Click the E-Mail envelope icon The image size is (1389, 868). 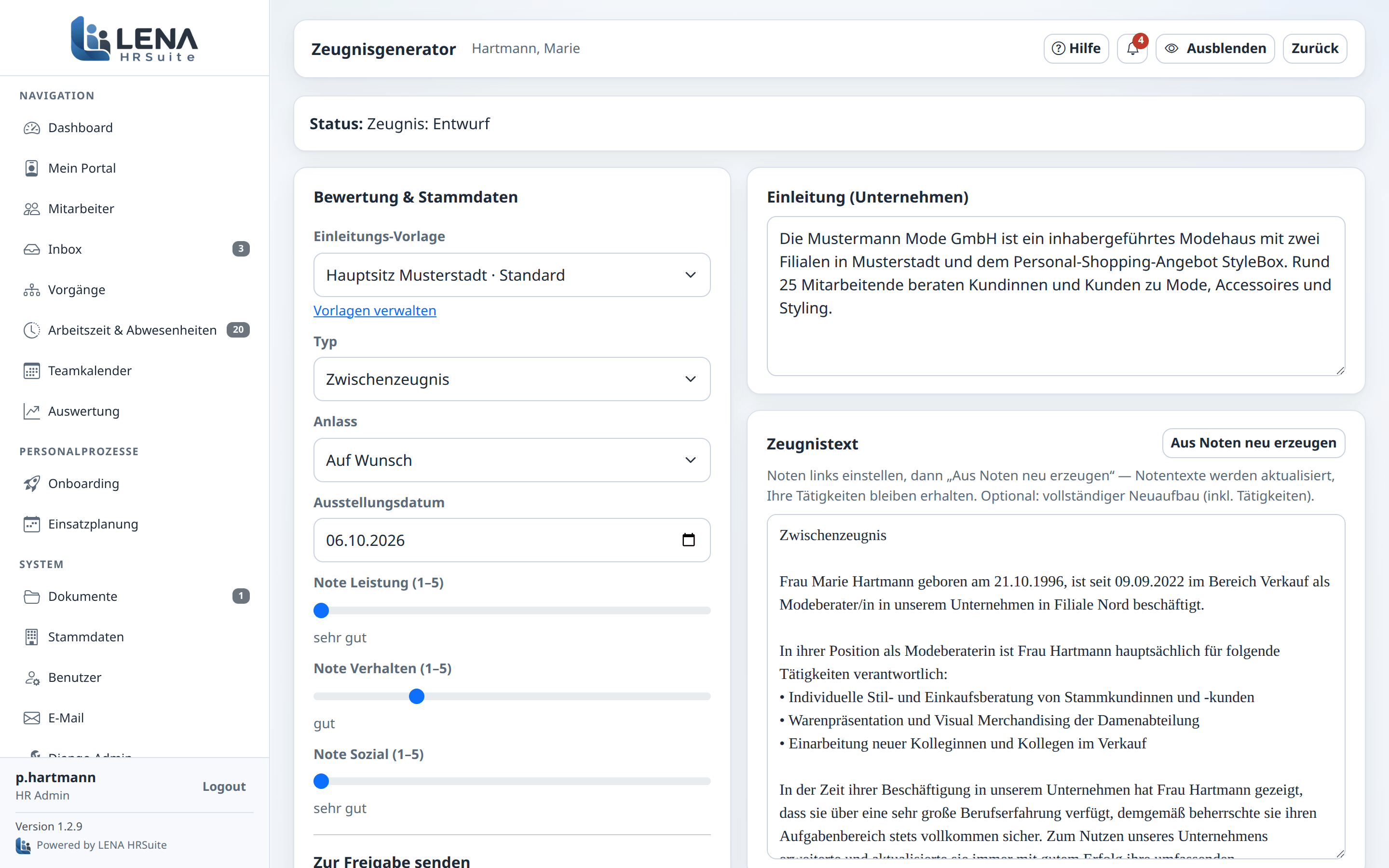(x=31, y=718)
